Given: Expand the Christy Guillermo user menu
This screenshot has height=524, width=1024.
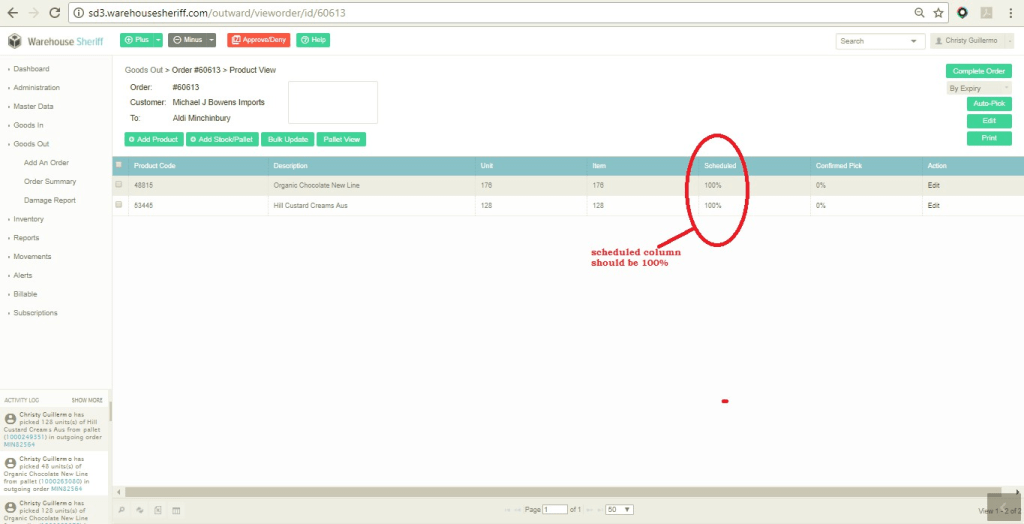Looking at the screenshot, I should click(972, 41).
